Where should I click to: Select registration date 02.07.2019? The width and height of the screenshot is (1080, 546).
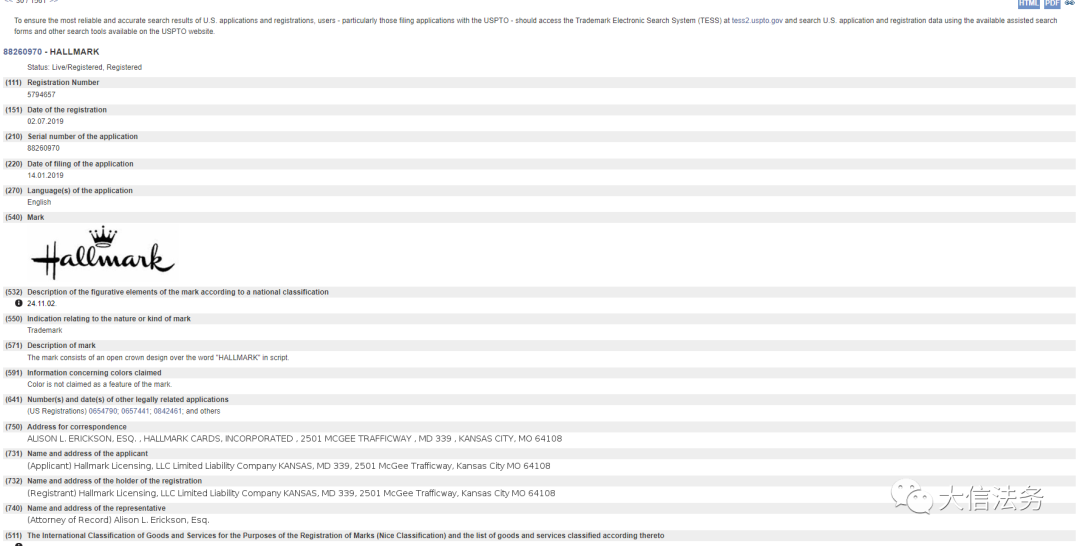[x=45, y=121]
